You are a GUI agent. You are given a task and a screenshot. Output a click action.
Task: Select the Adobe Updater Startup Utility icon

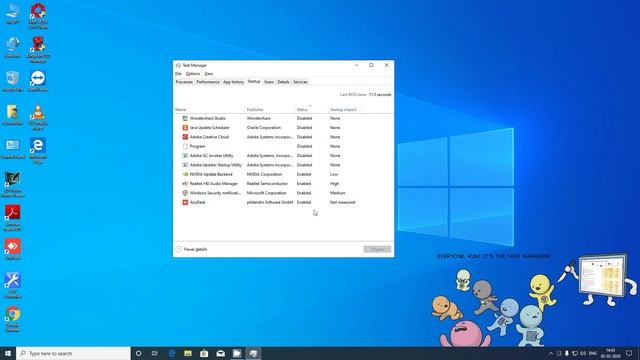point(185,165)
